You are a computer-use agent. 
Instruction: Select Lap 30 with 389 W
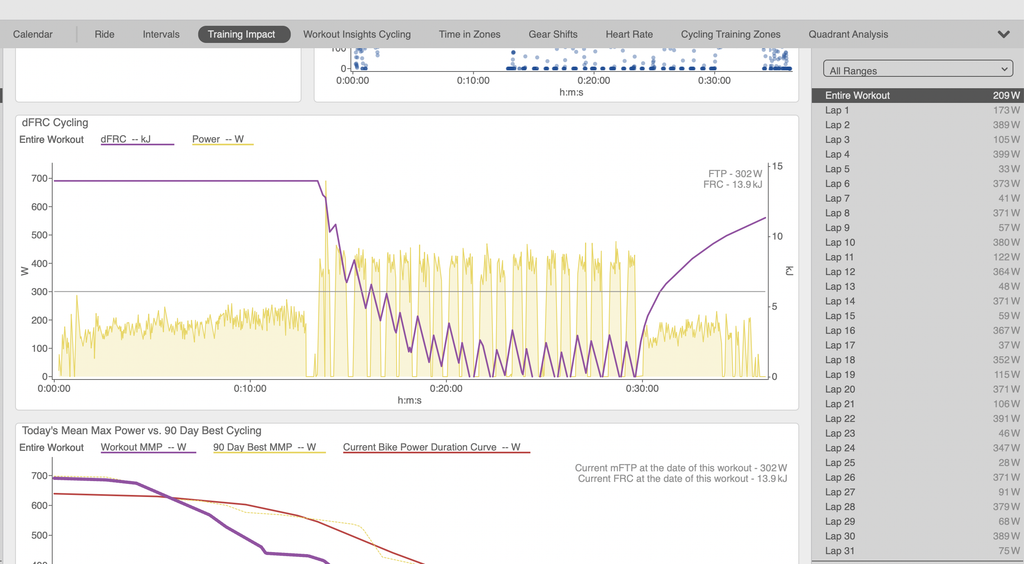click(918, 536)
